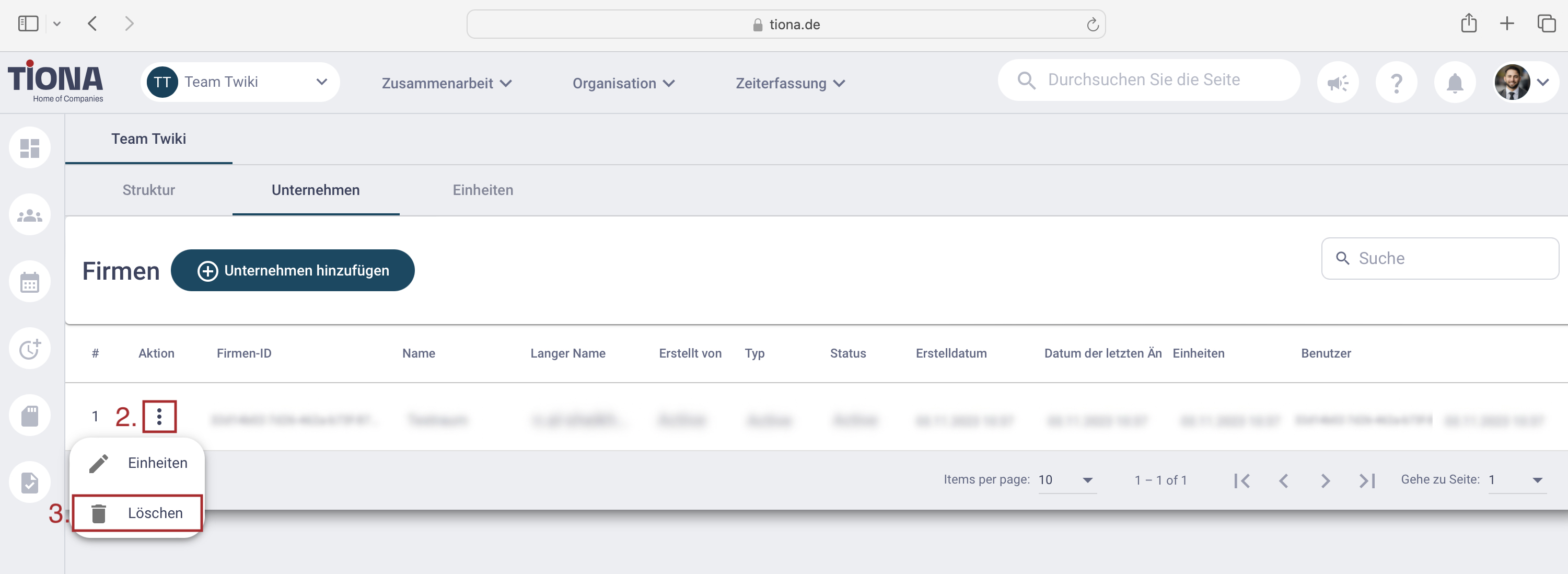Click the Suche field in Firmen
This screenshot has width=1568, height=574.
[1439, 259]
